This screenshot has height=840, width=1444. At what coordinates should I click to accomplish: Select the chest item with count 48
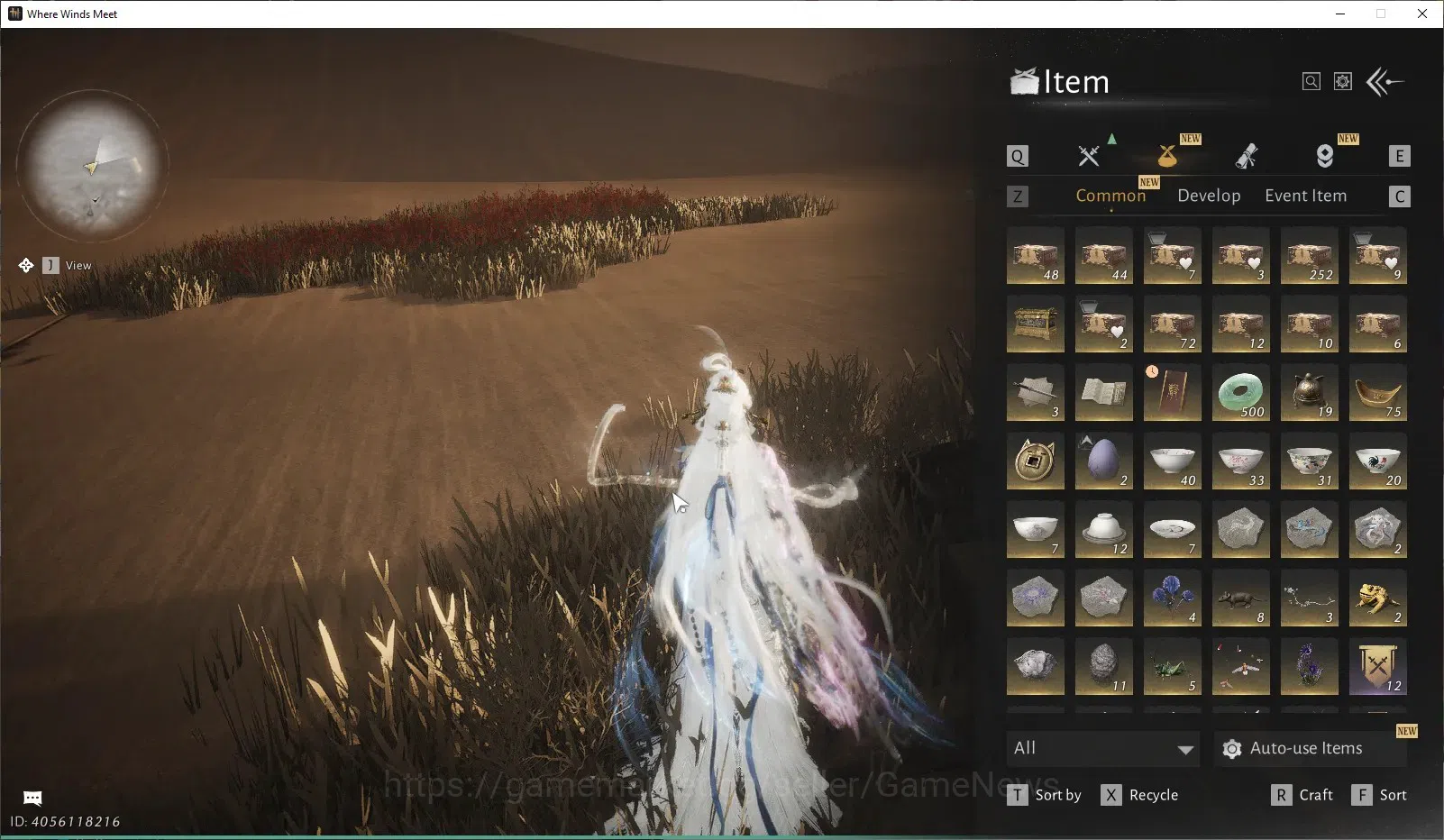click(1036, 256)
